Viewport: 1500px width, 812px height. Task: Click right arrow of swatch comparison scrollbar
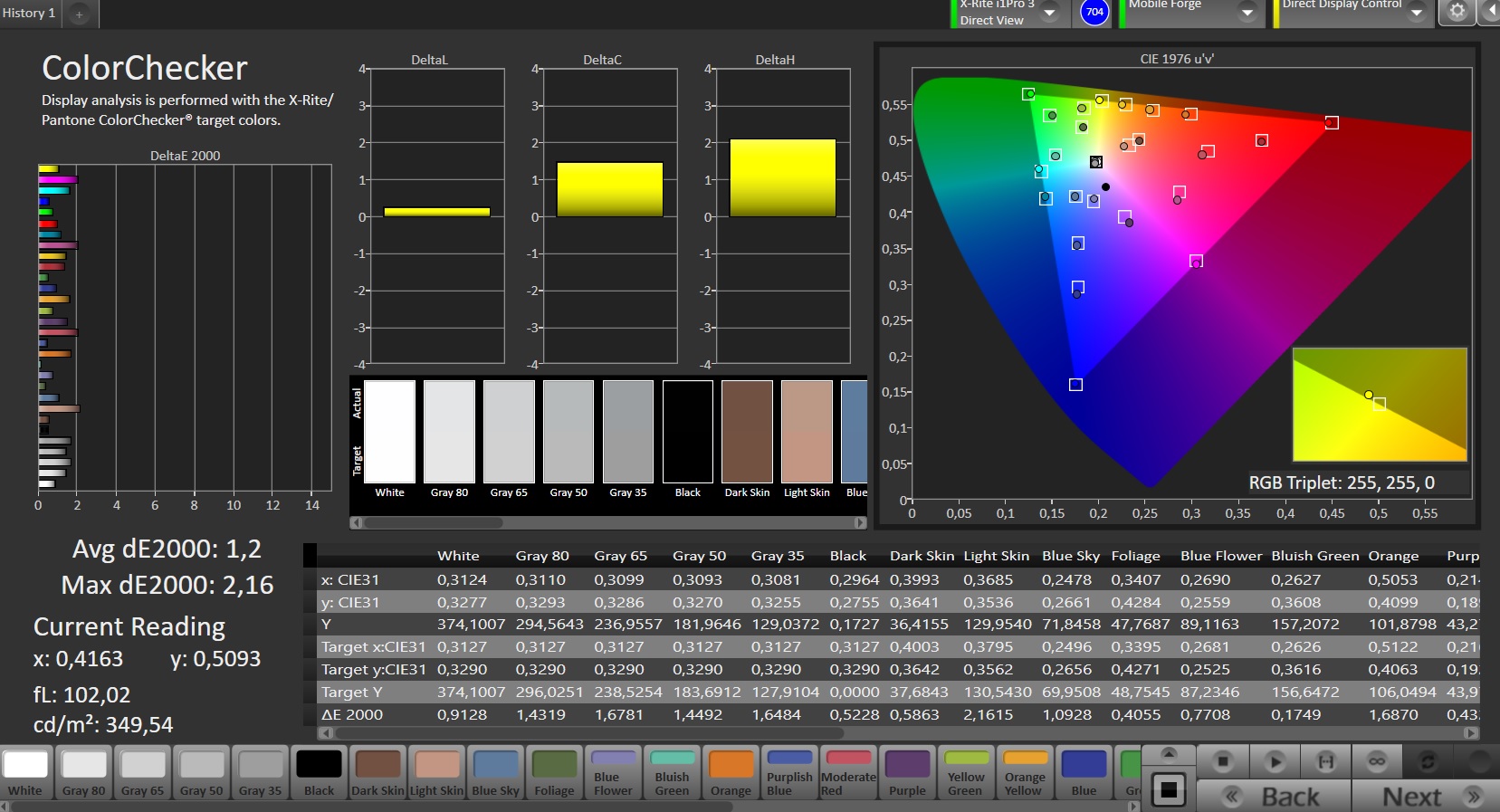[x=860, y=522]
